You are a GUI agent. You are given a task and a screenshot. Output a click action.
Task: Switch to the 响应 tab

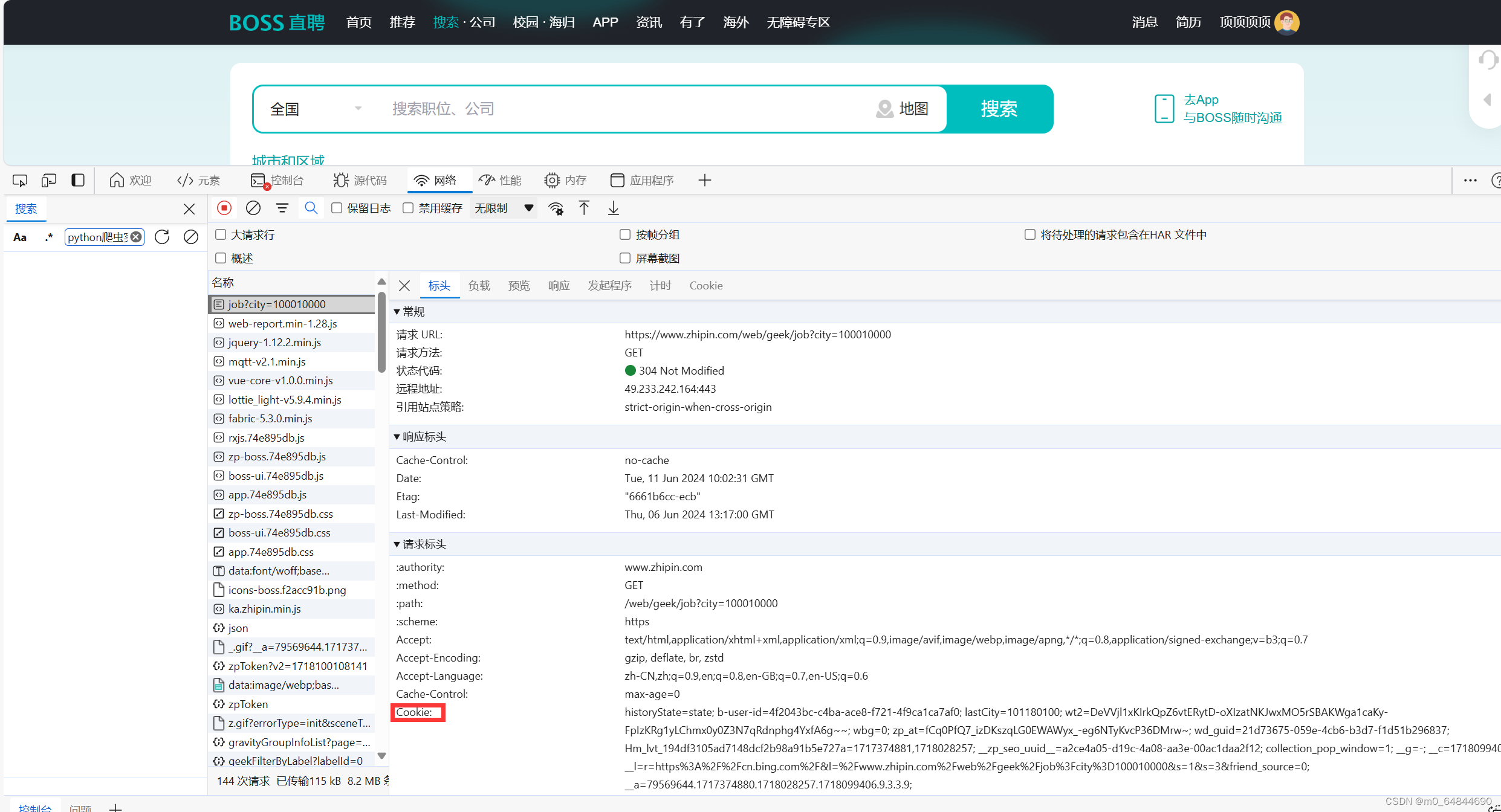(x=559, y=285)
